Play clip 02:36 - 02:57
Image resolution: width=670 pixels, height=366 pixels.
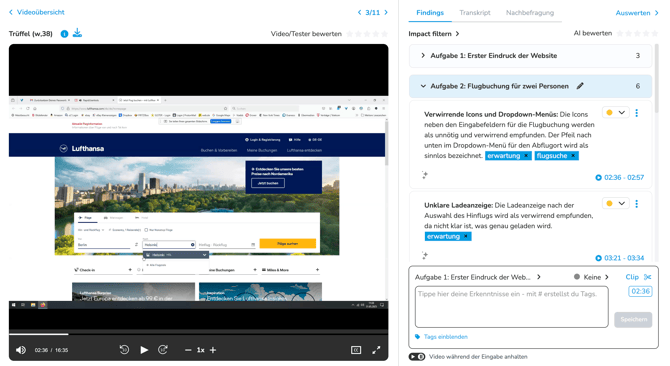(620, 177)
